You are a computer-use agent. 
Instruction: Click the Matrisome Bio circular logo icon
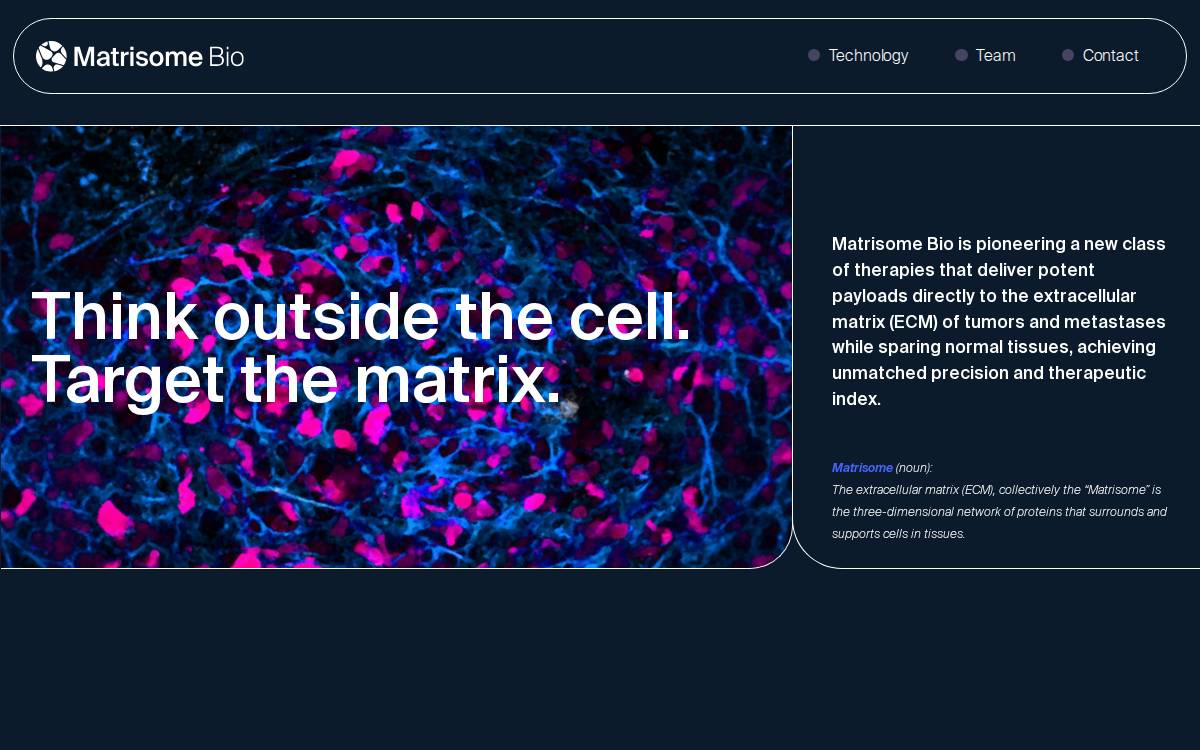click(51, 56)
